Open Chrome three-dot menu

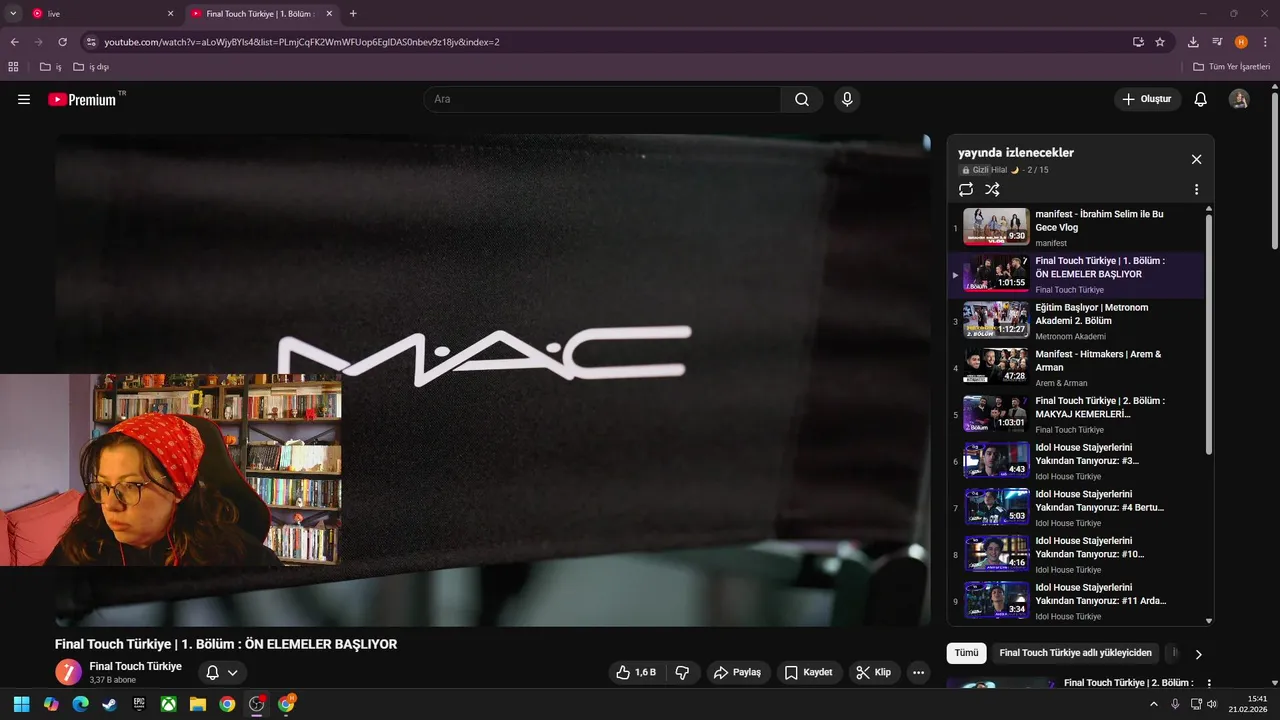click(1265, 42)
